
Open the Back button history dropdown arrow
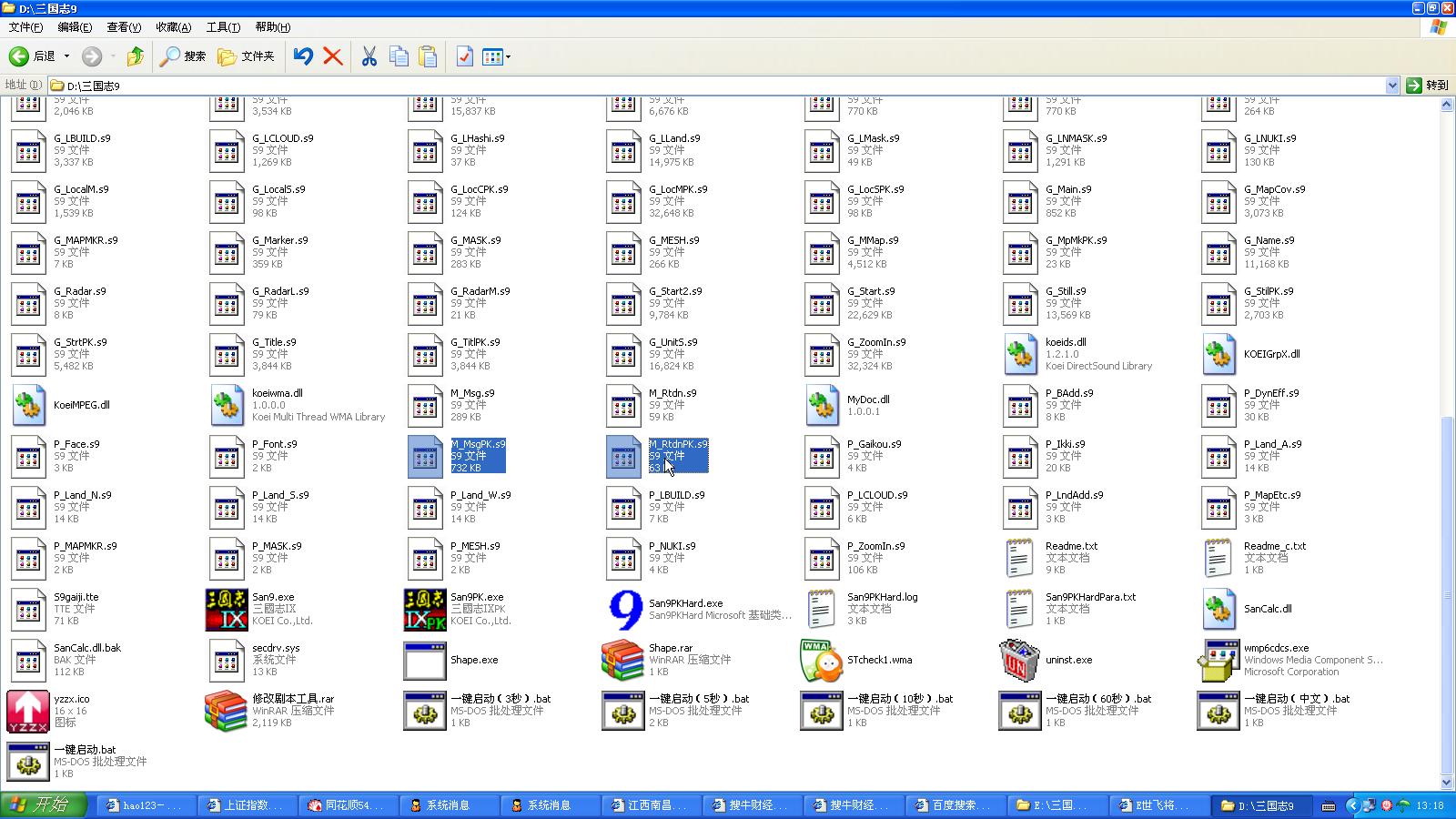pyautogui.click(x=66, y=56)
